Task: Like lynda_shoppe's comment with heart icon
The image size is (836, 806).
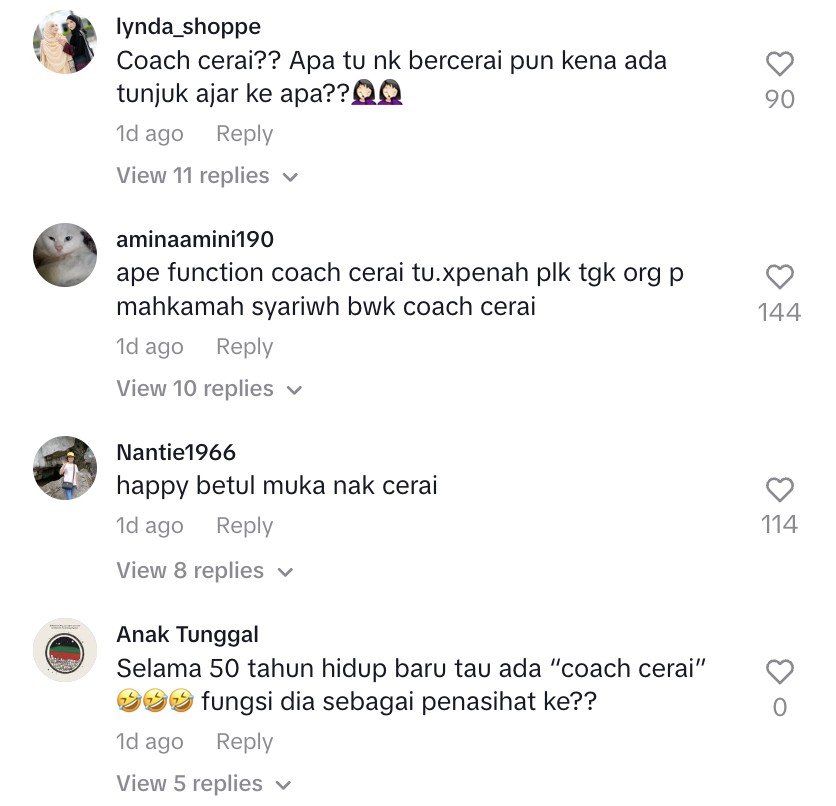Action: (779, 64)
